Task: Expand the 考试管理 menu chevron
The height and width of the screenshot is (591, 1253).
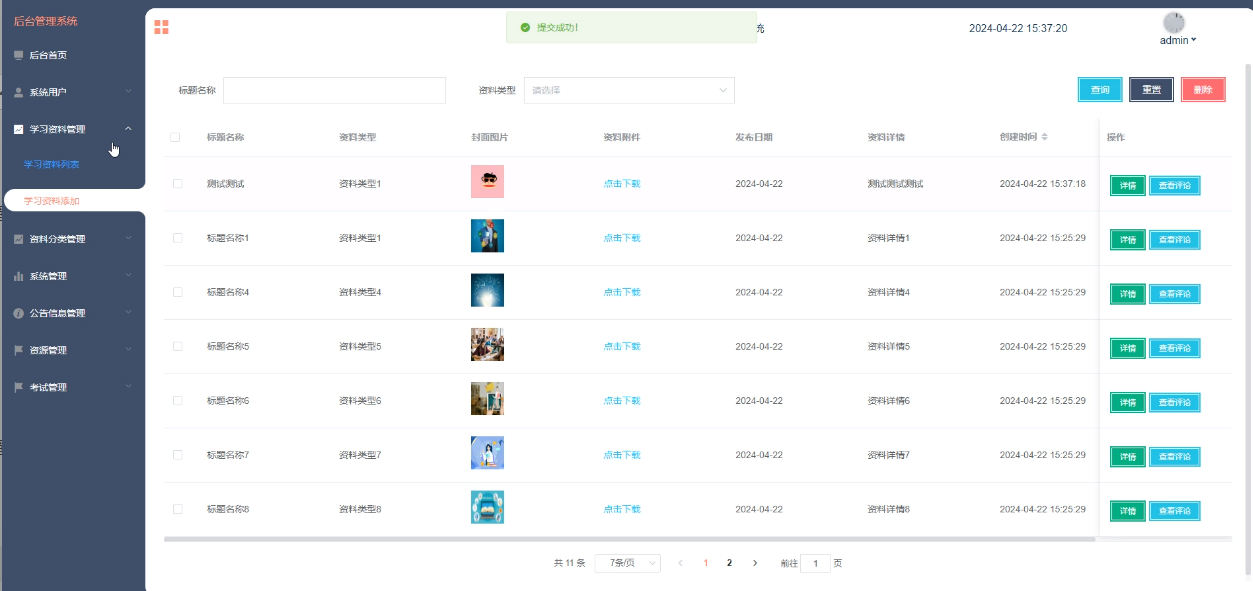Action: [128, 387]
